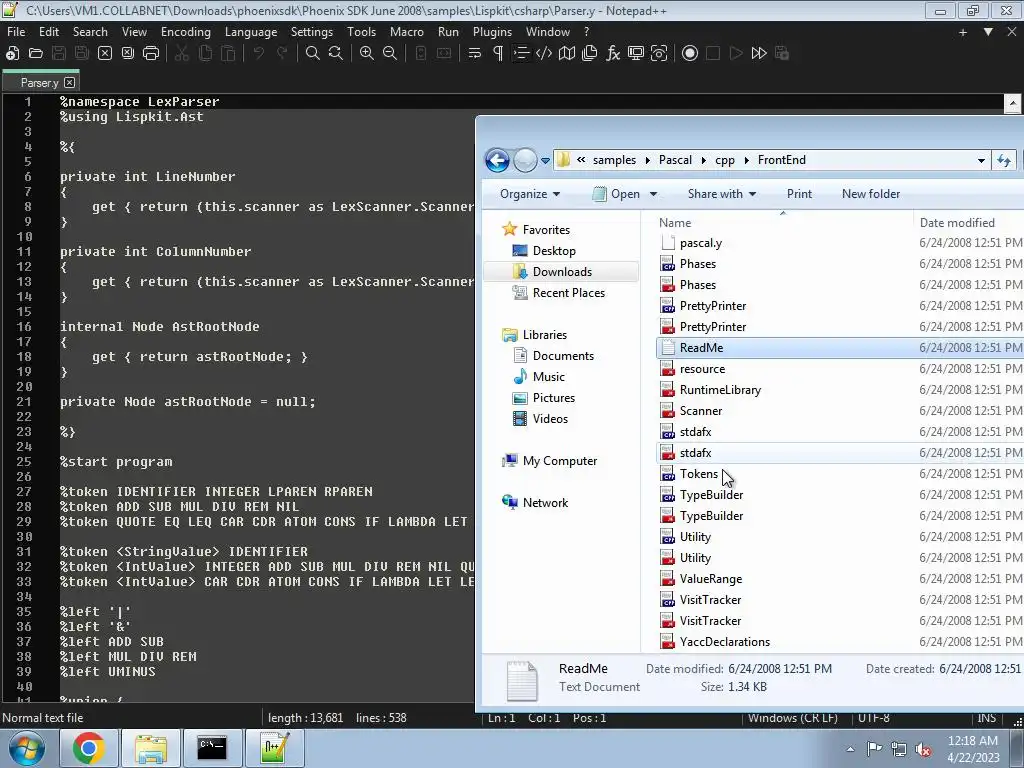Open Find and Replace toolbar icon
Viewport: 1024px width, 768px height.
(x=336, y=54)
